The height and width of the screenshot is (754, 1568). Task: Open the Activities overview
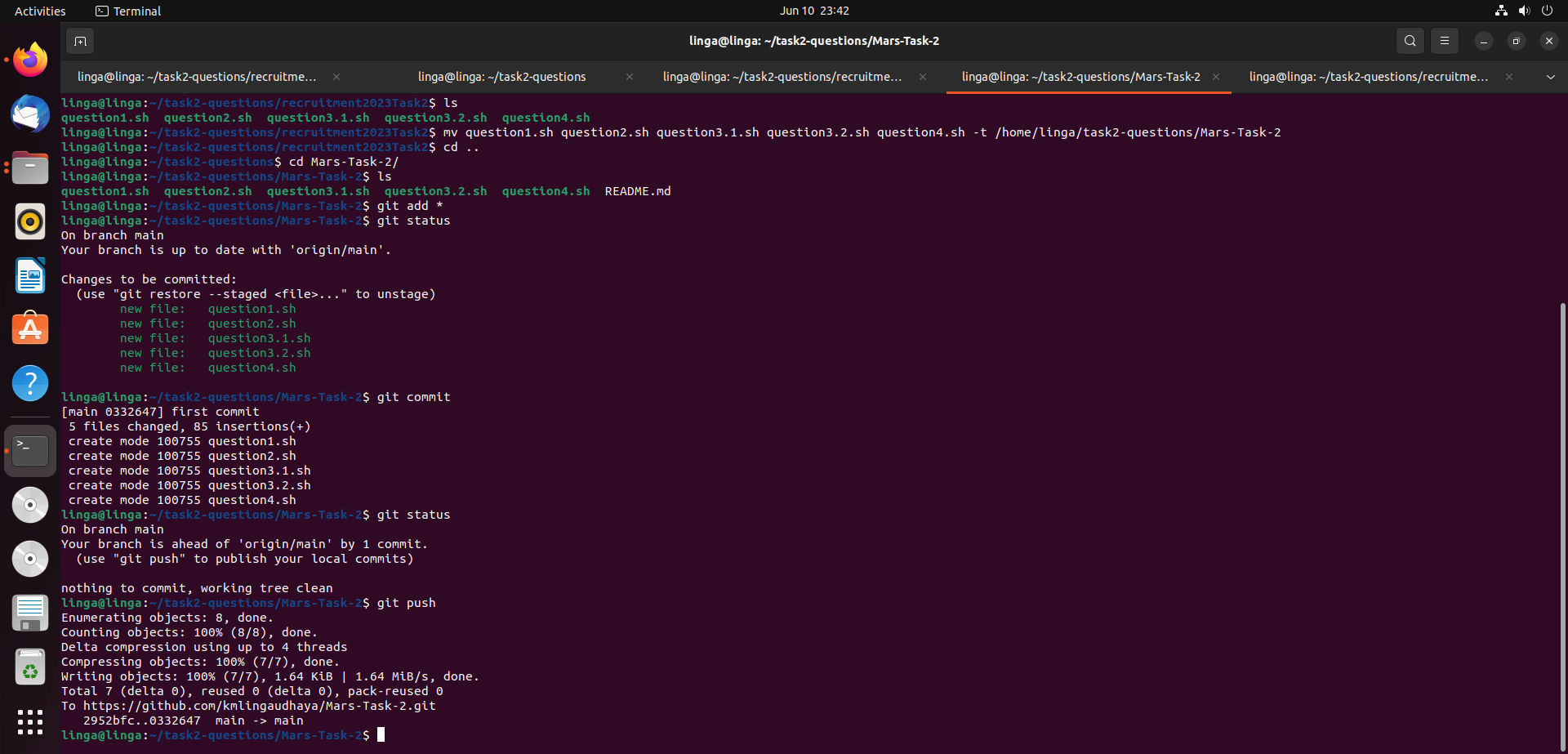point(40,11)
